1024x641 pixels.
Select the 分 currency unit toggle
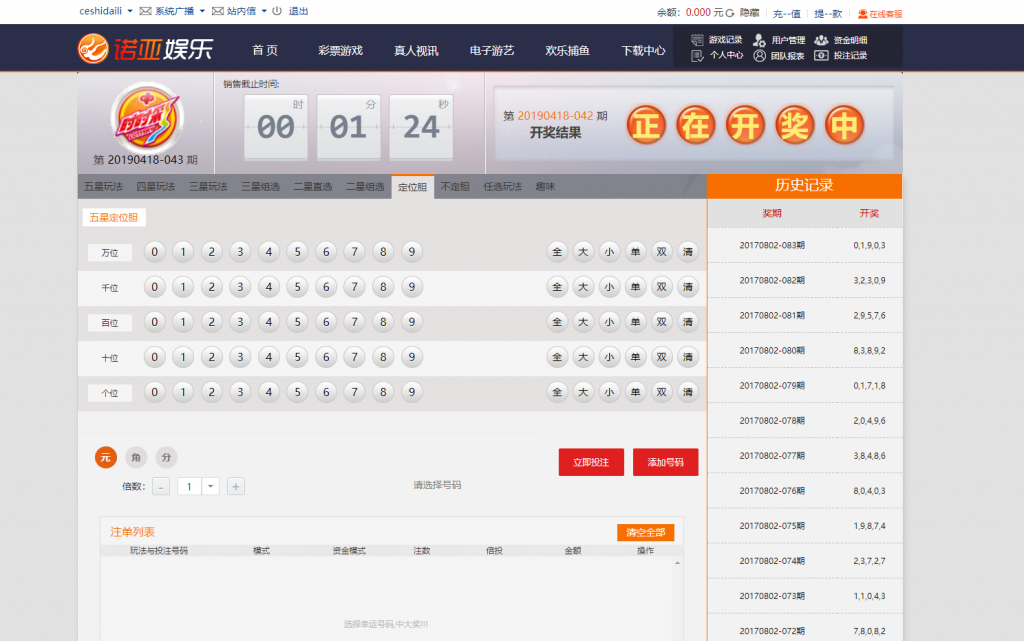(166, 458)
